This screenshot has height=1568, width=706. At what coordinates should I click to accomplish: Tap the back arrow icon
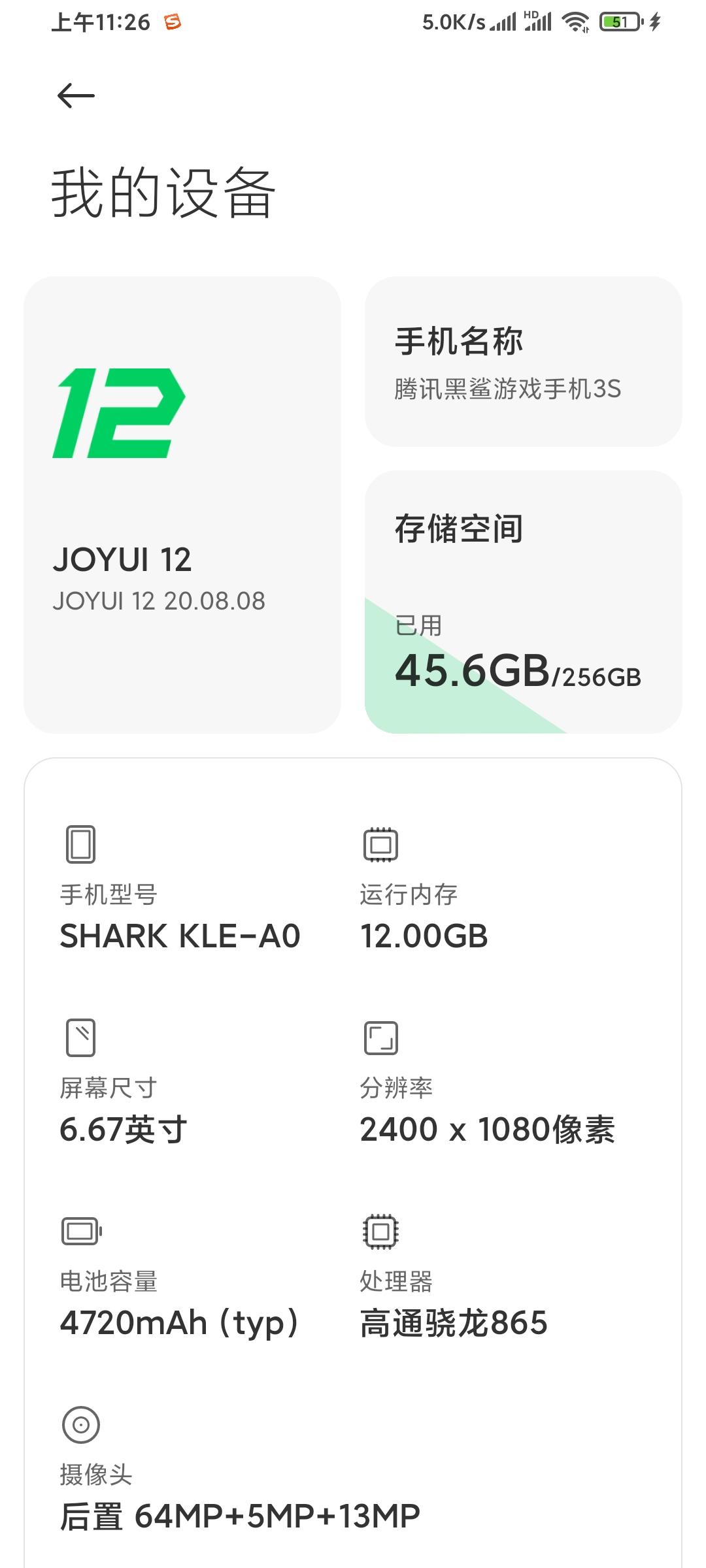76,96
